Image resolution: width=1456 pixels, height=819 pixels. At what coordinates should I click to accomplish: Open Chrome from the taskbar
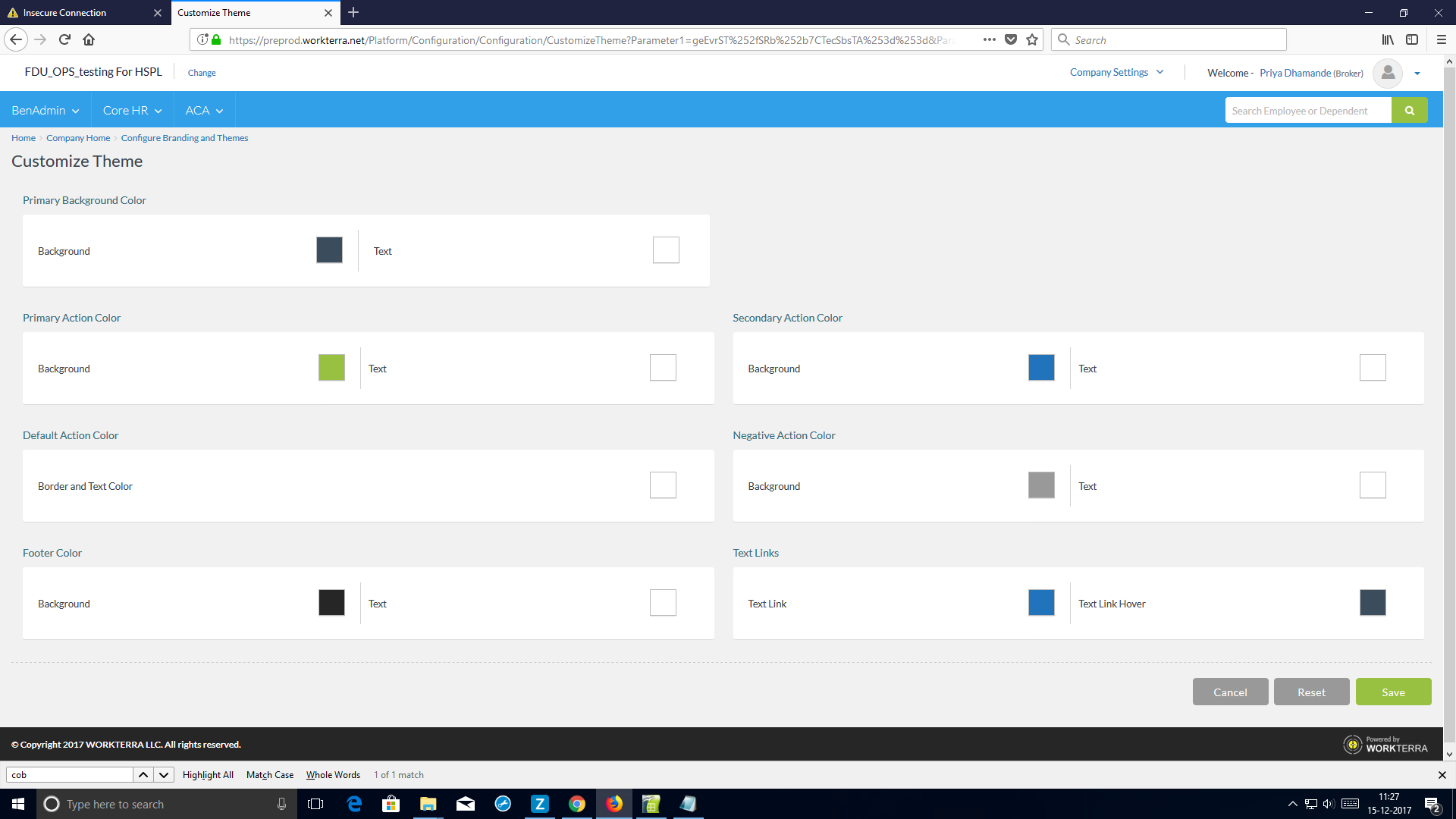577,804
